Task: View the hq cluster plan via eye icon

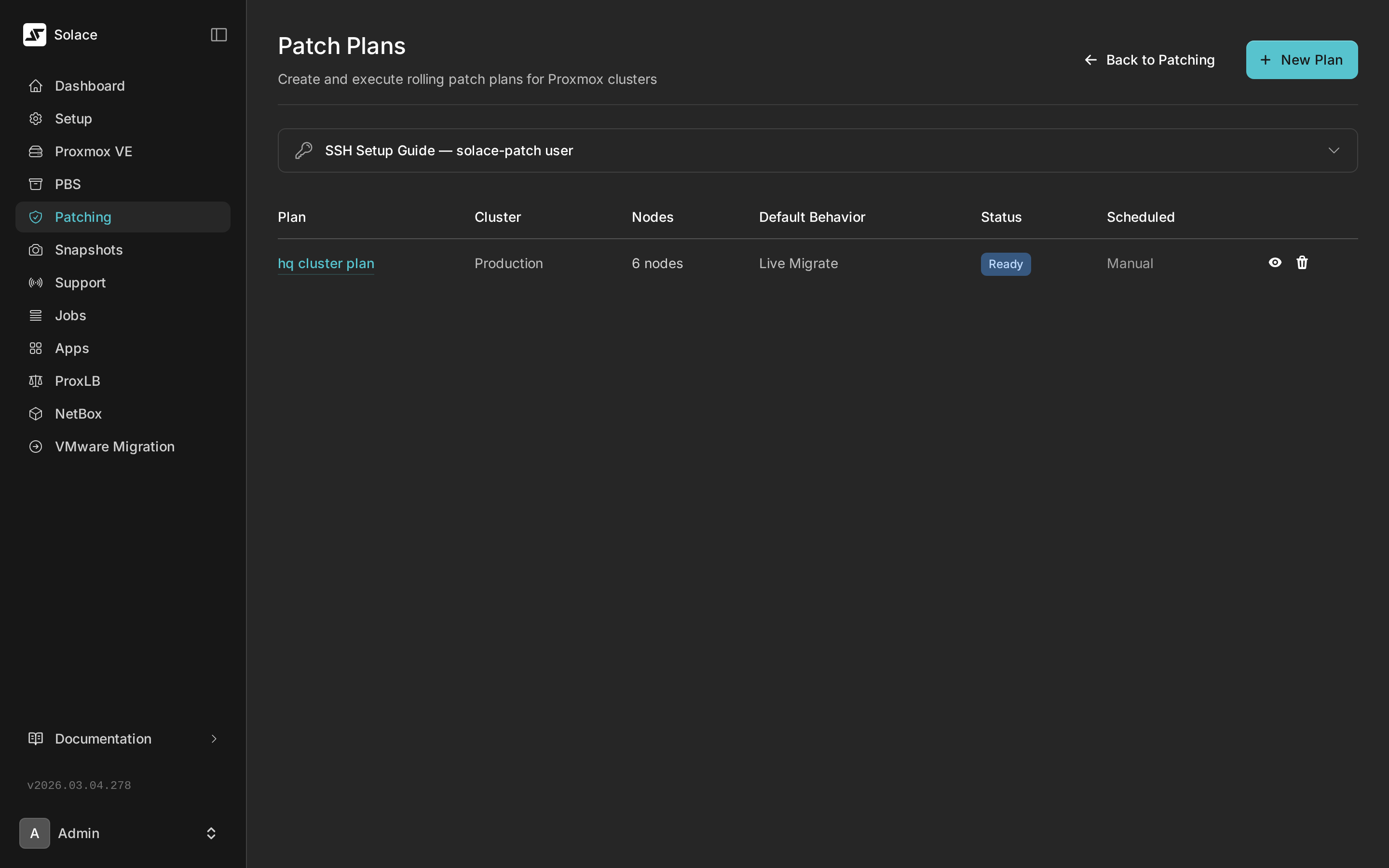Action: [1275, 262]
